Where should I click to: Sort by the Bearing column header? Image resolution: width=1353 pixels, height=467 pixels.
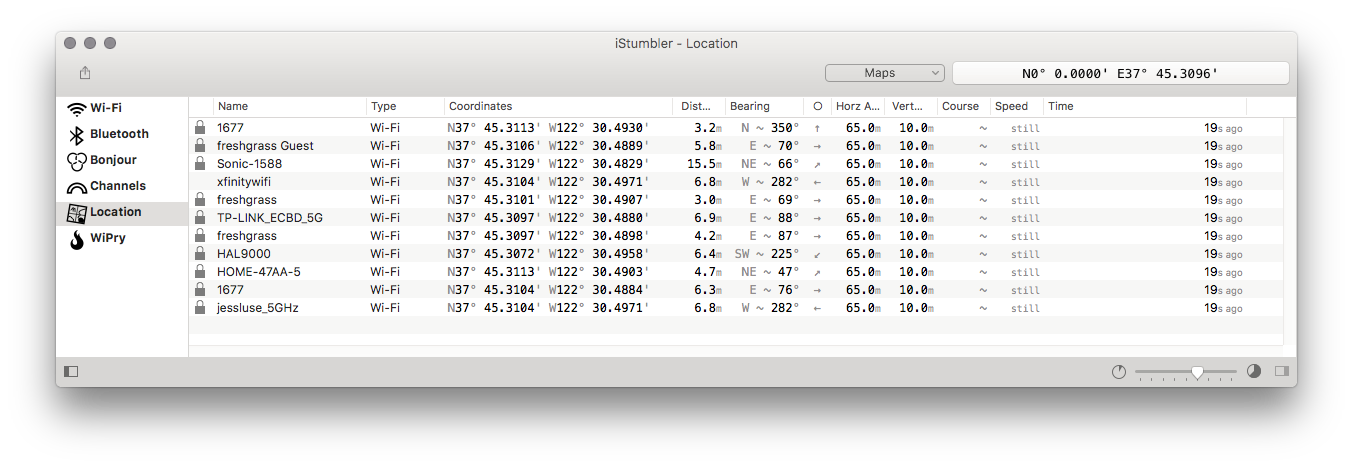[763, 106]
